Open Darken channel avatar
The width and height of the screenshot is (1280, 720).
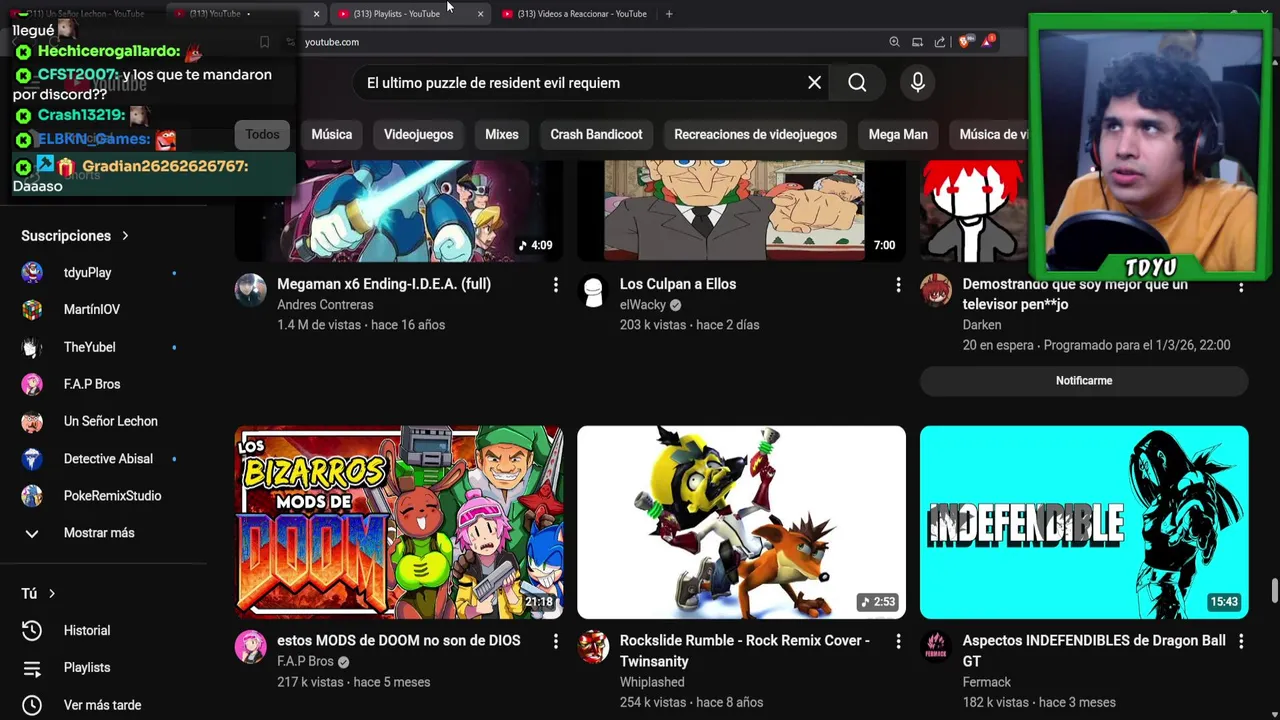936,290
